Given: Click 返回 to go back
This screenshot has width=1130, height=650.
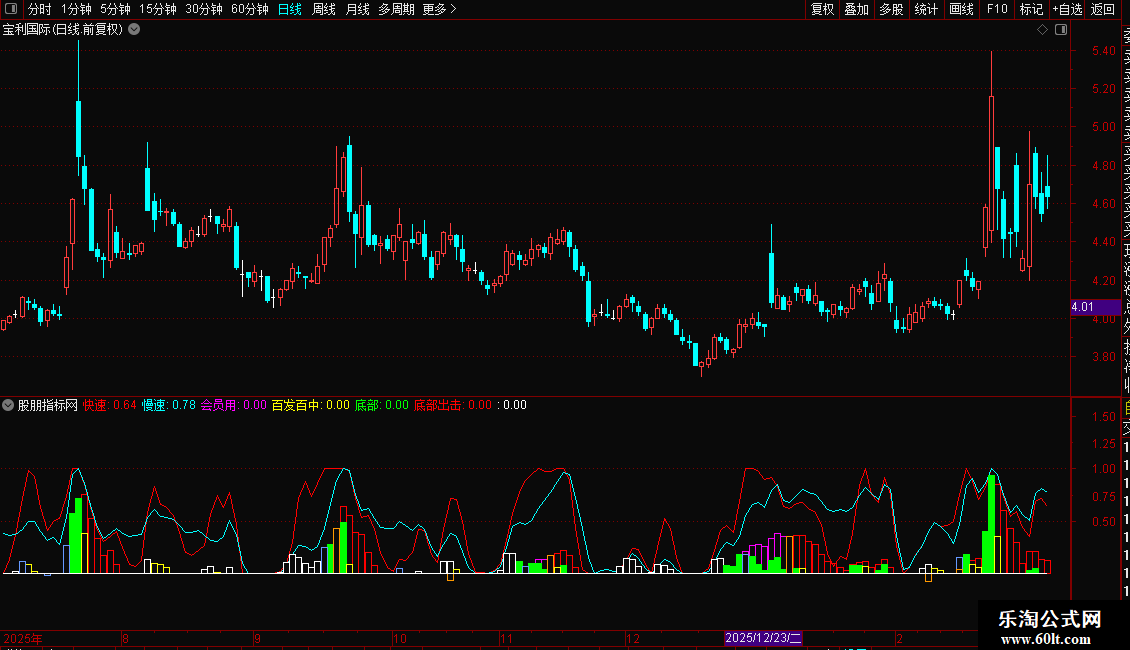Looking at the screenshot, I should pos(1103,9).
